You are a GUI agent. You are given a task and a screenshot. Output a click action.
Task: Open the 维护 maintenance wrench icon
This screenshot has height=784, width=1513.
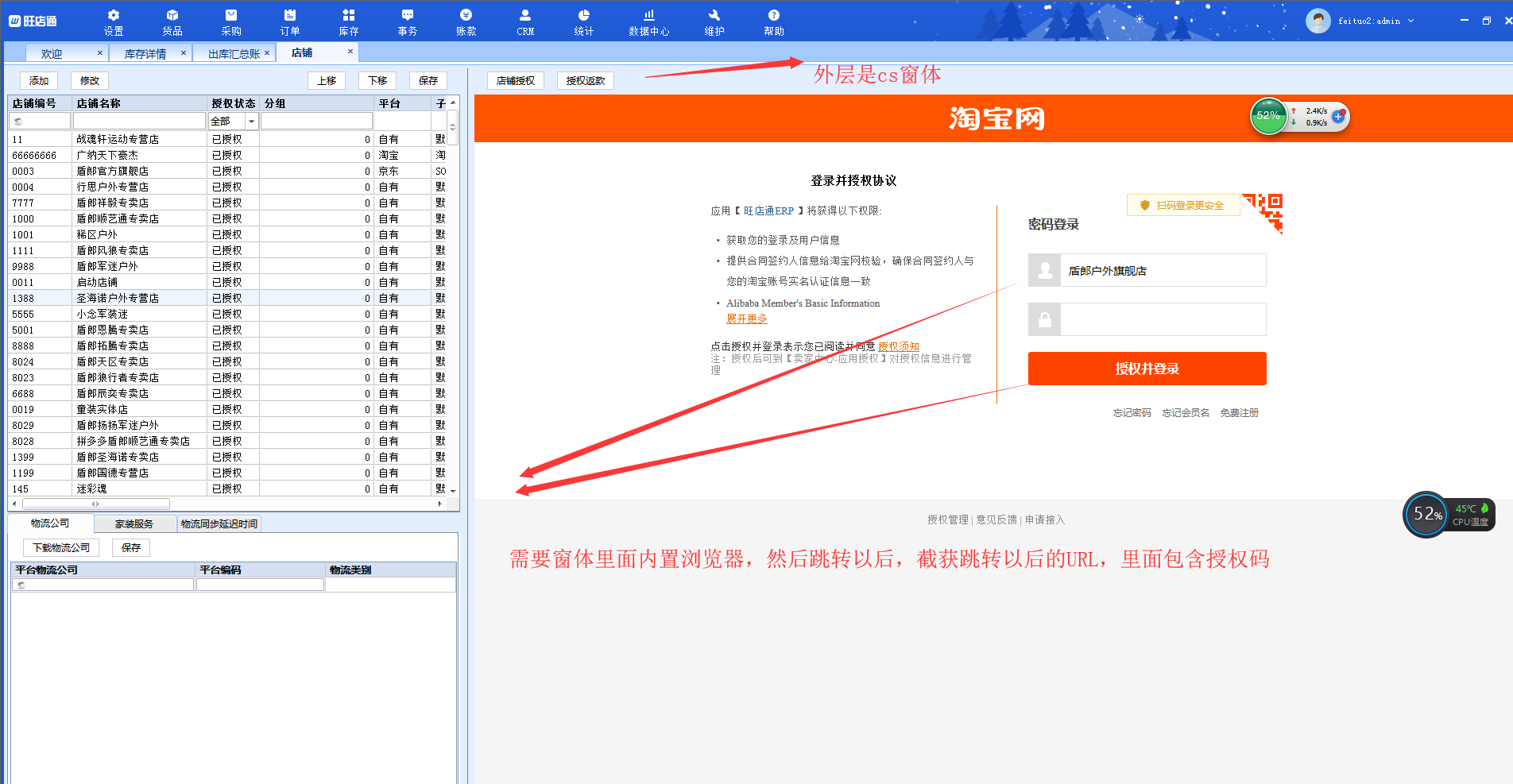pyautogui.click(x=714, y=21)
